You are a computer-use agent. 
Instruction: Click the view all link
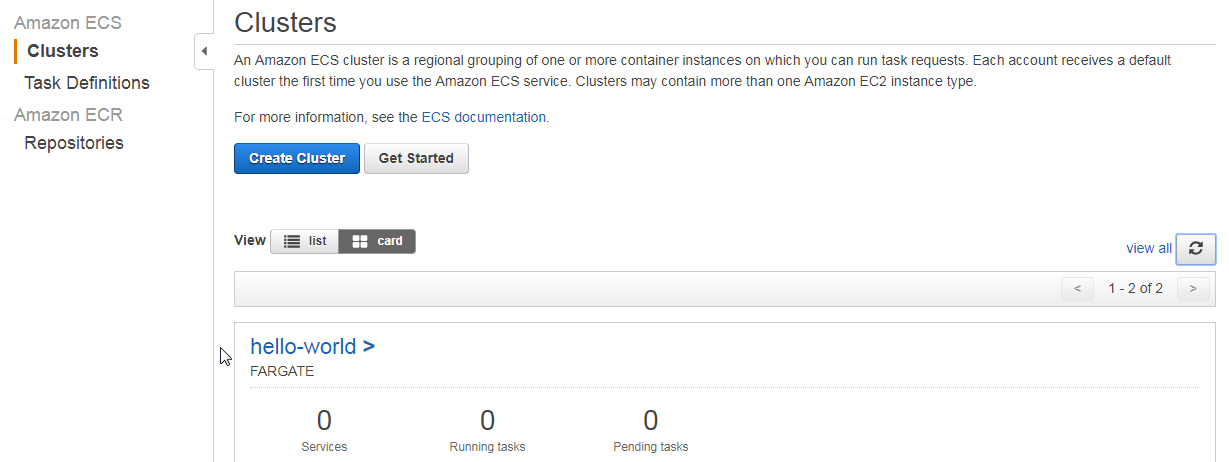(x=1149, y=248)
